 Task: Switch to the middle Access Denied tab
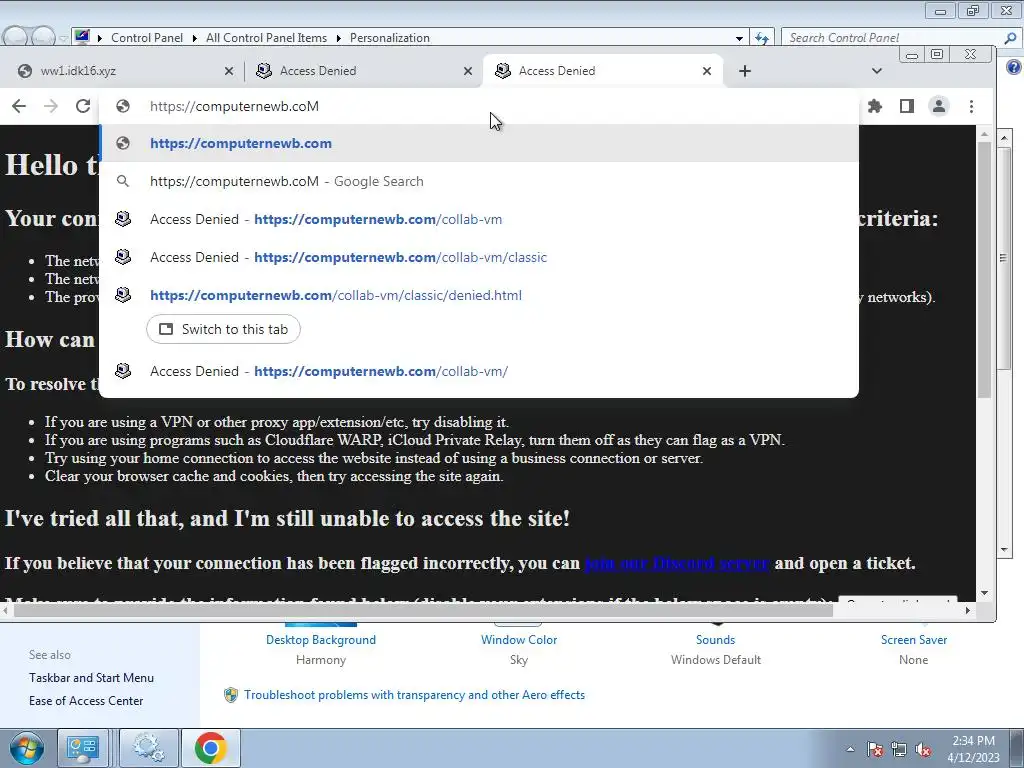pyautogui.click(x=362, y=71)
